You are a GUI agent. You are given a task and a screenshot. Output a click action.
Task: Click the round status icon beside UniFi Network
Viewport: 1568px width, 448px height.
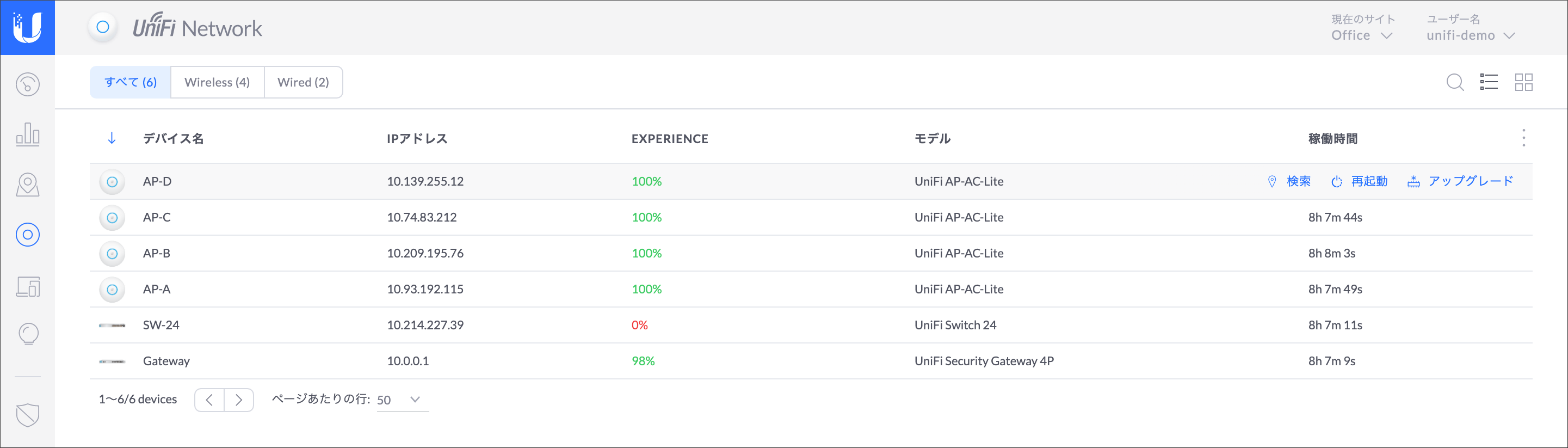coord(103,27)
